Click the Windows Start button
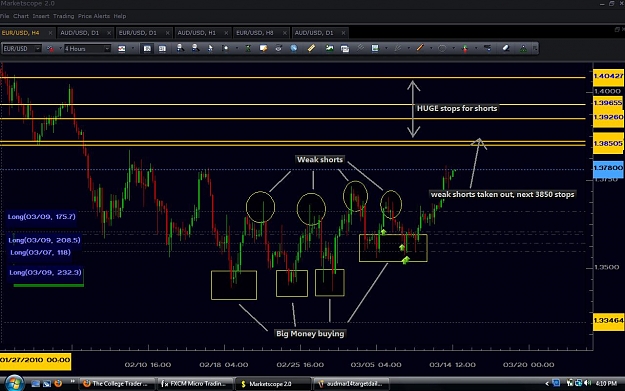 coord(14,383)
